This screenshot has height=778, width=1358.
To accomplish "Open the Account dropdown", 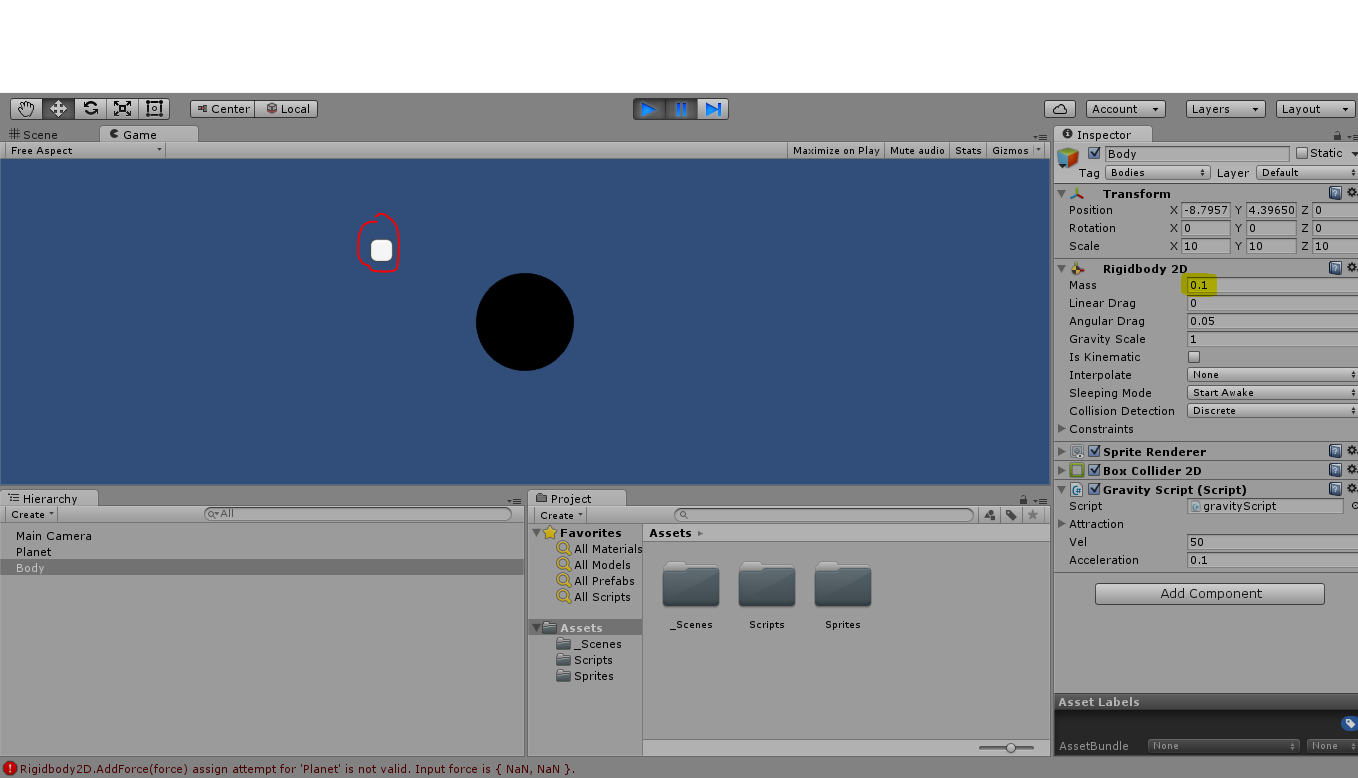I will point(1125,109).
